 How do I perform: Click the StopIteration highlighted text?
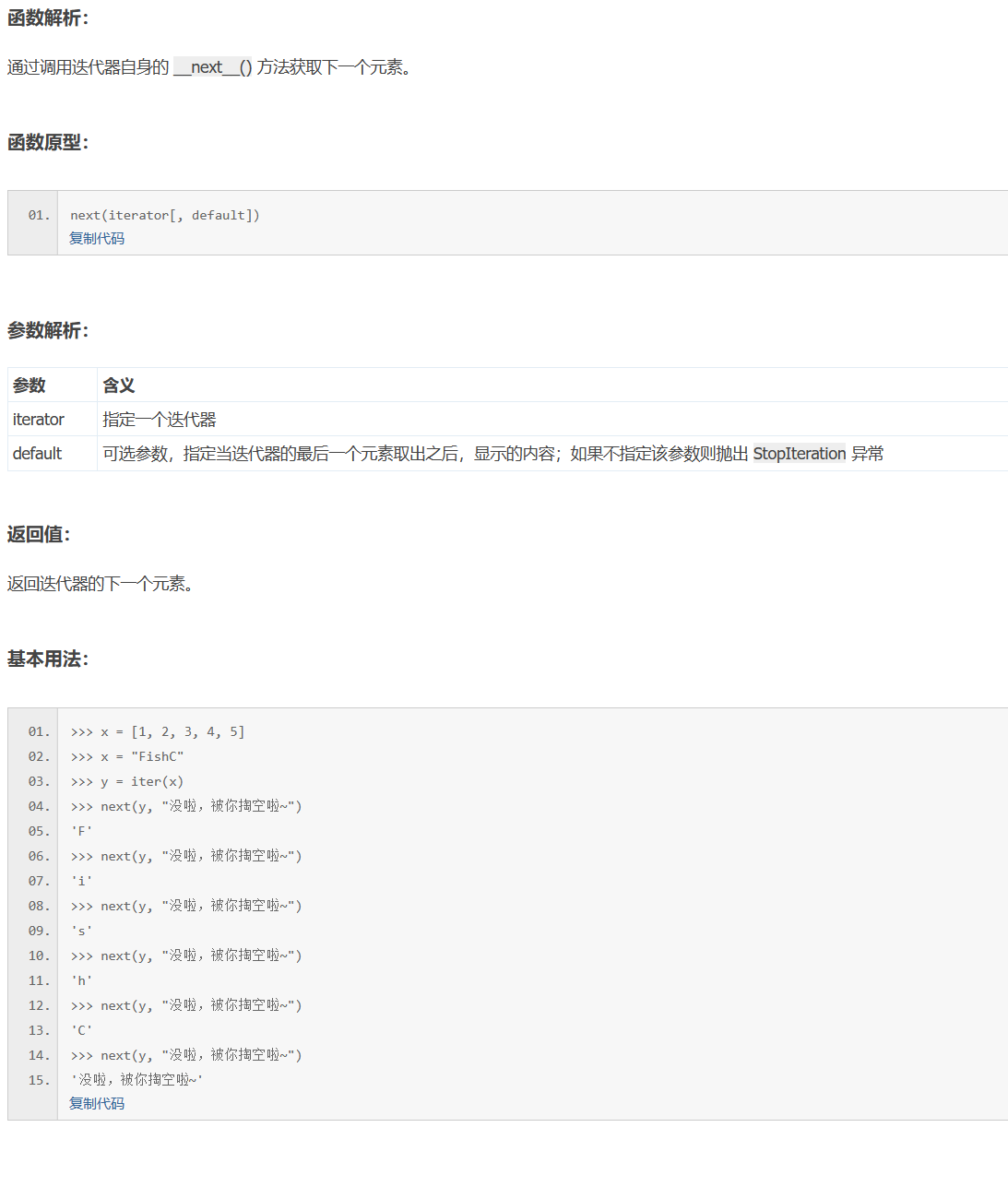[800, 453]
